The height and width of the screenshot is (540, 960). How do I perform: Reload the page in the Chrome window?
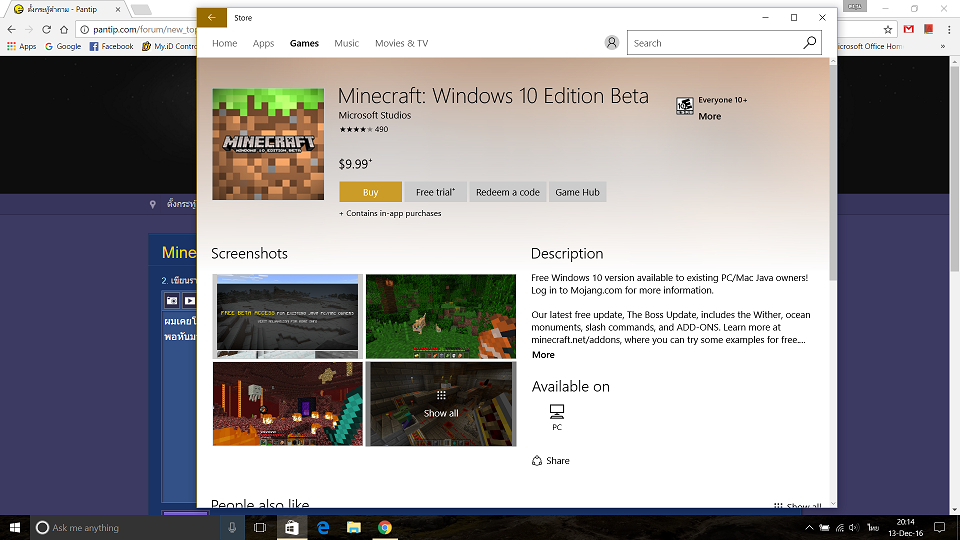click(x=47, y=29)
